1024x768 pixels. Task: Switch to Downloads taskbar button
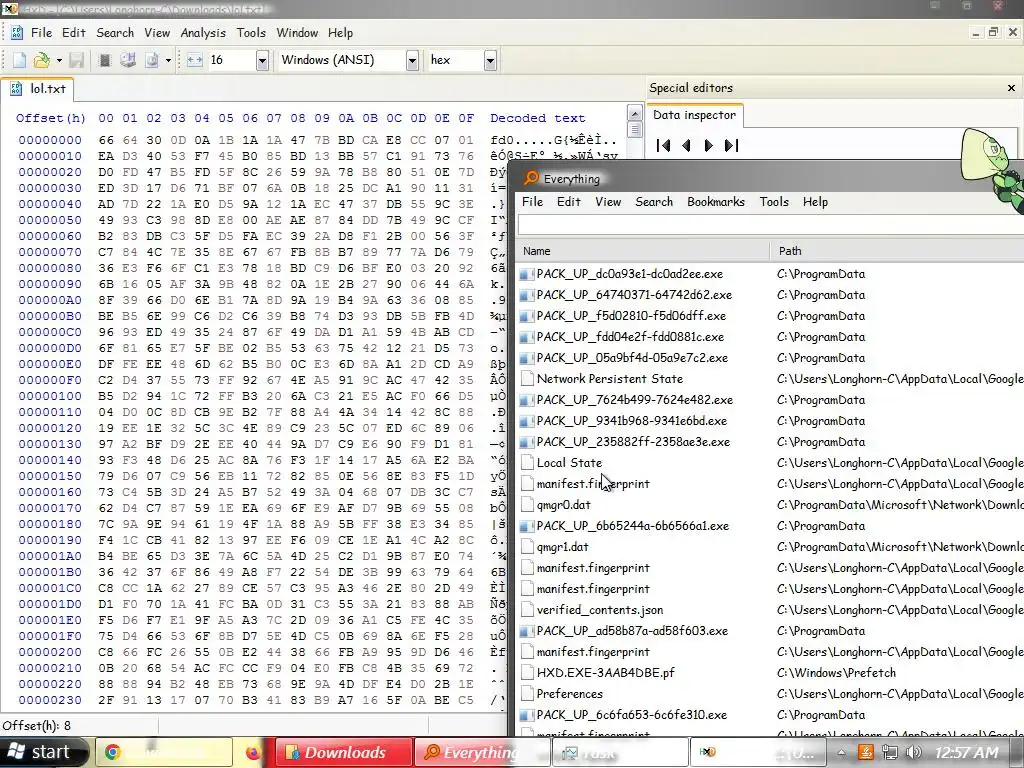343,752
